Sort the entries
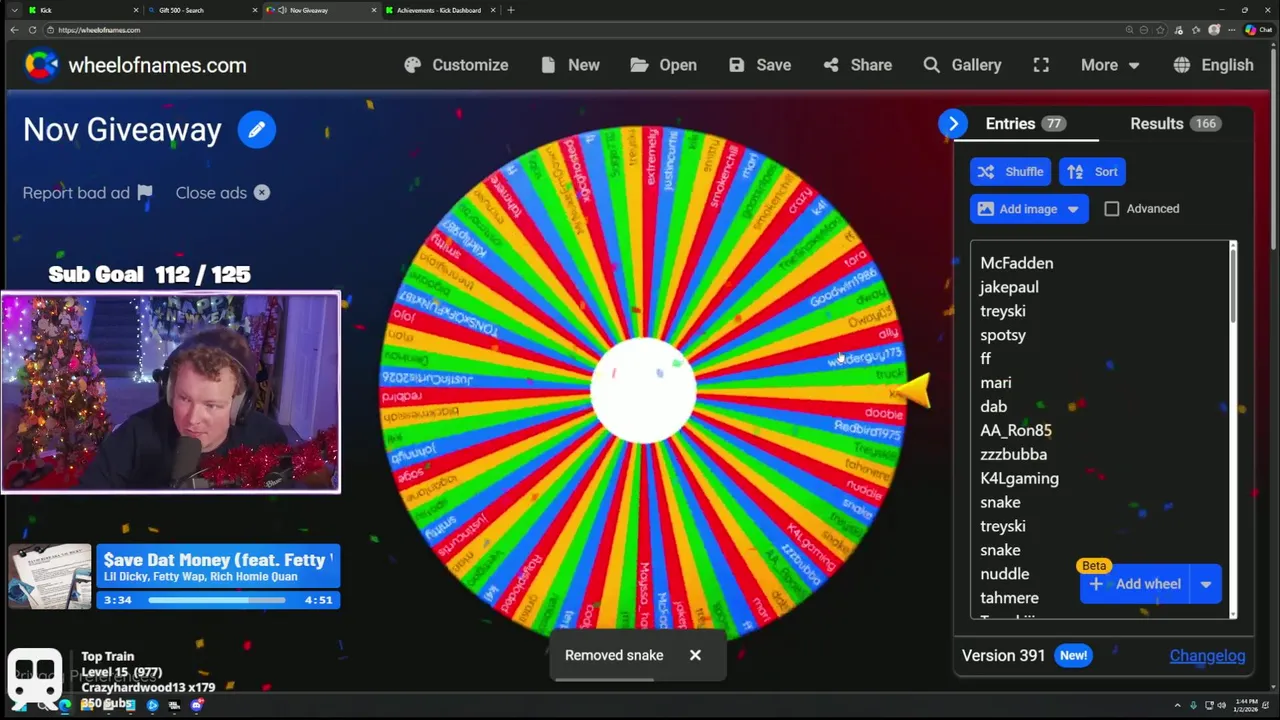This screenshot has height=720, width=1280. [x=1093, y=172]
